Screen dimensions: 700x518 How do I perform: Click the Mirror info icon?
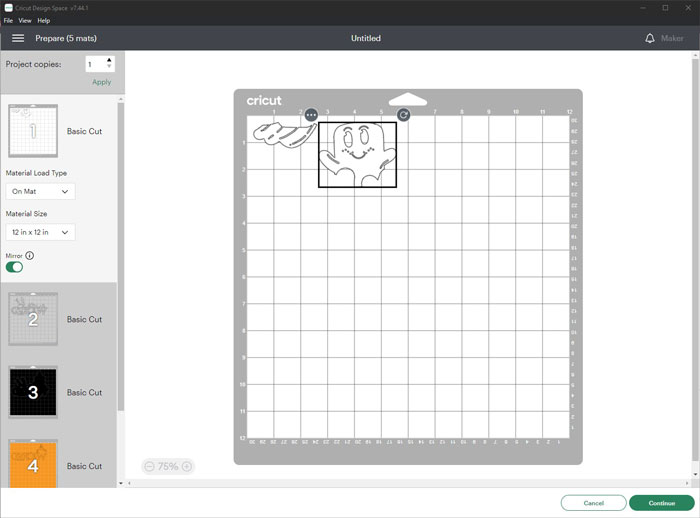[29, 256]
